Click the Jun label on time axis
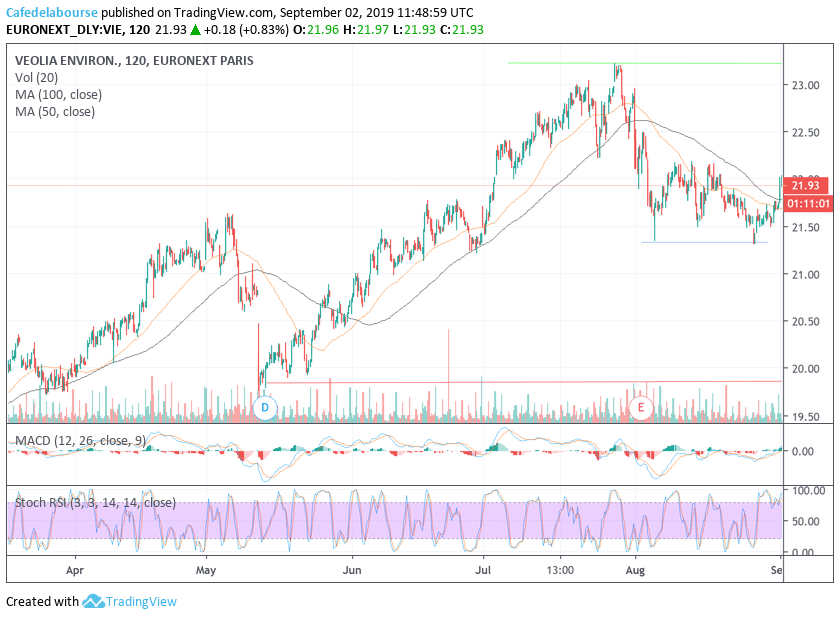The height and width of the screenshot is (619, 840). [x=352, y=570]
